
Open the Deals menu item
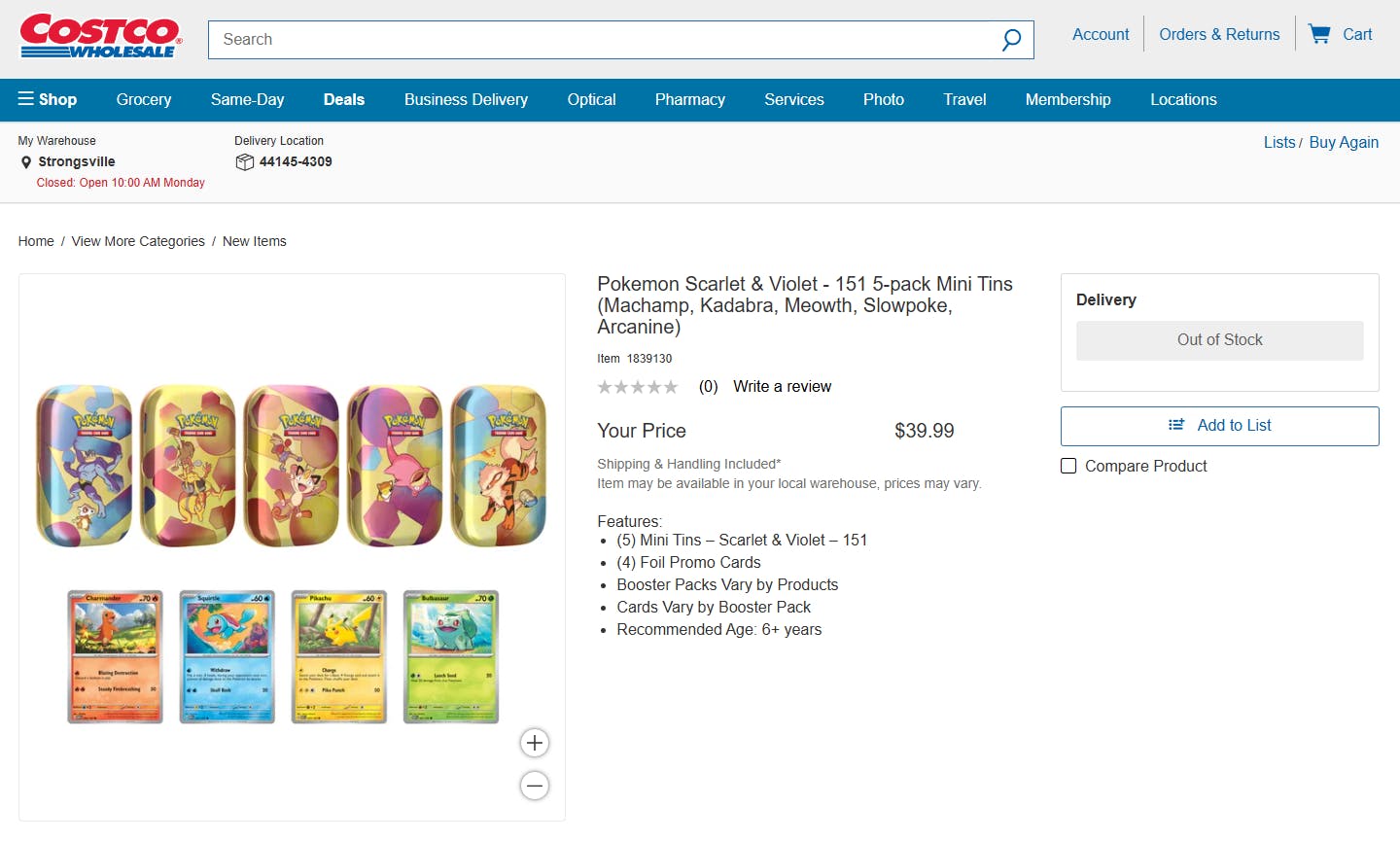(344, 99)
